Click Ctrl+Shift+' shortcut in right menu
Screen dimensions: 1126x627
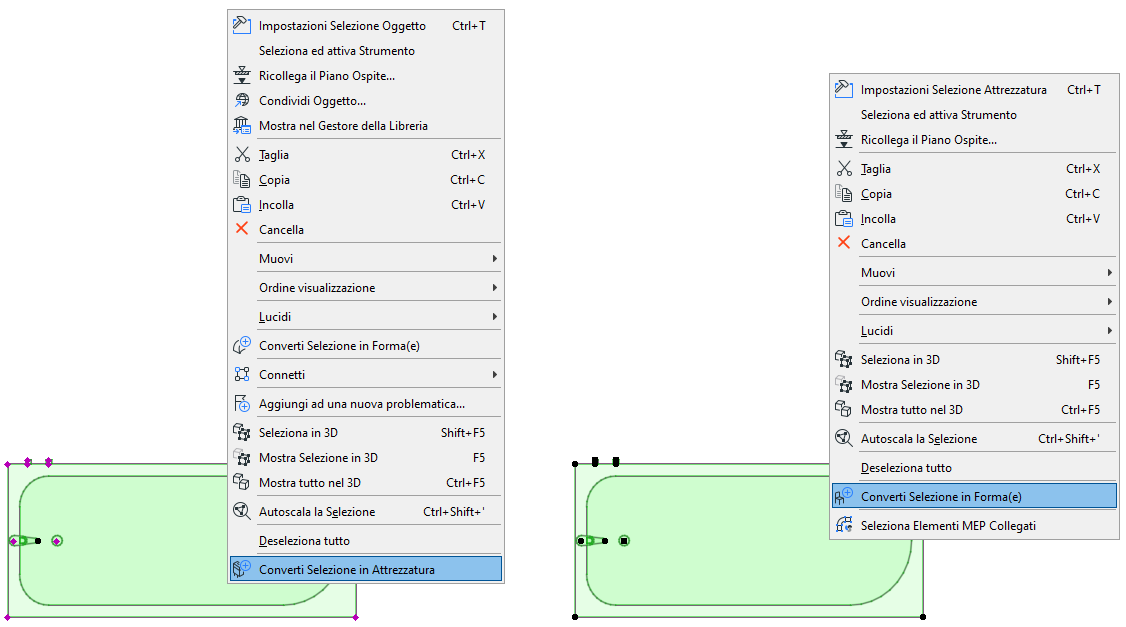pyautogui.click(x=1069, y=438)
